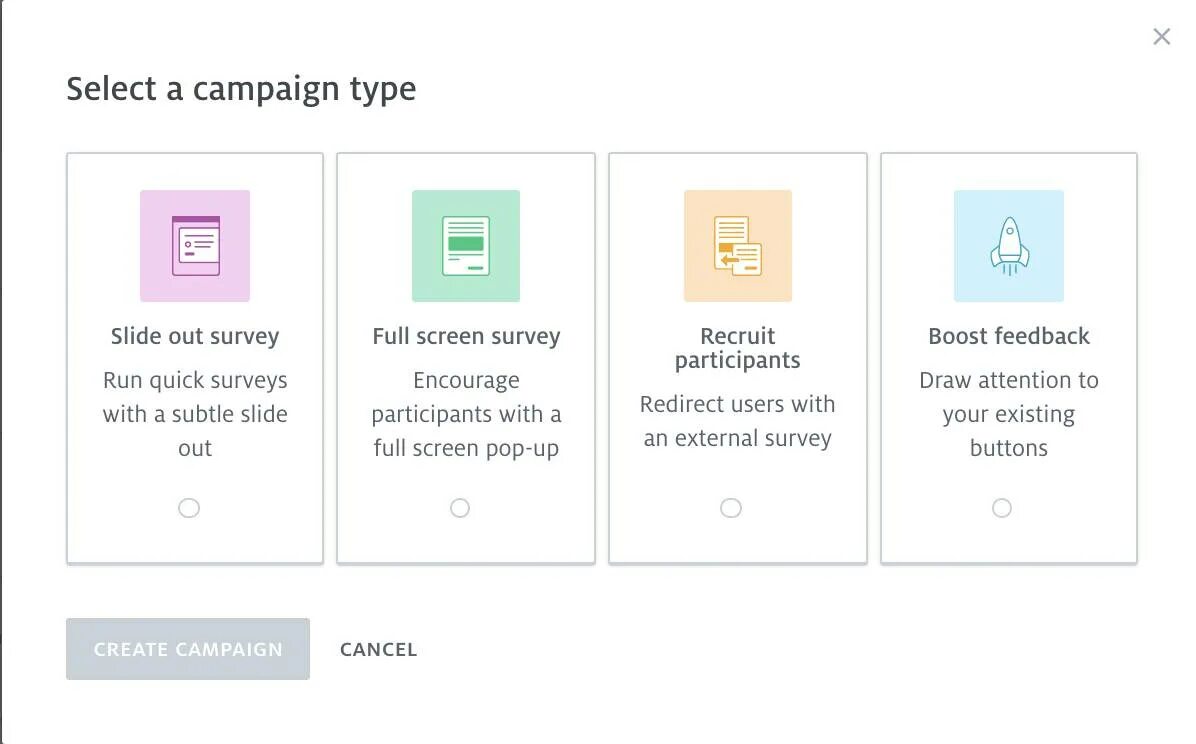Click the purple Slide out survey icon

pyautogui.click(x=195, y=246)
